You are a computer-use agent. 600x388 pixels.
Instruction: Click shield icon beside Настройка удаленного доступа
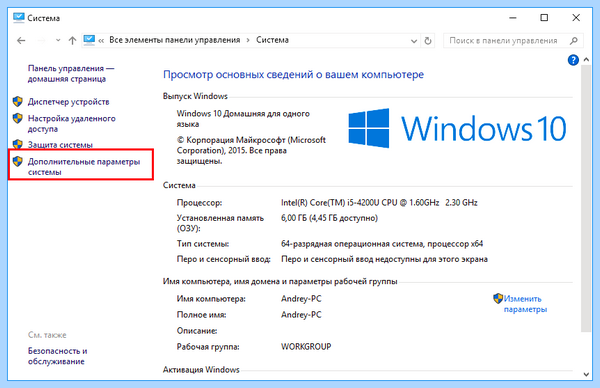[18, 118]
